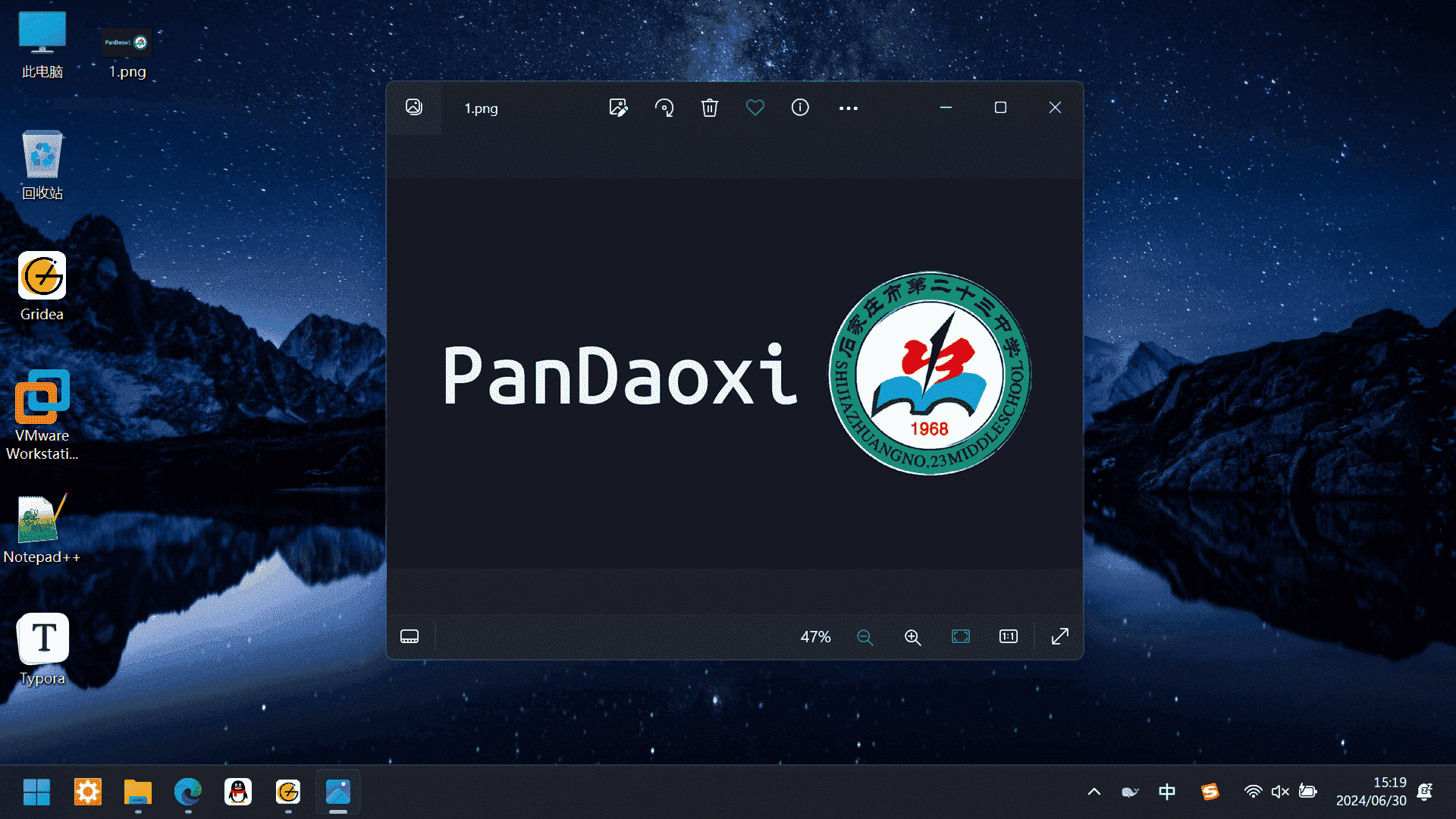
Task: Show image at actual size 1:1
Action: point(1009,636)
